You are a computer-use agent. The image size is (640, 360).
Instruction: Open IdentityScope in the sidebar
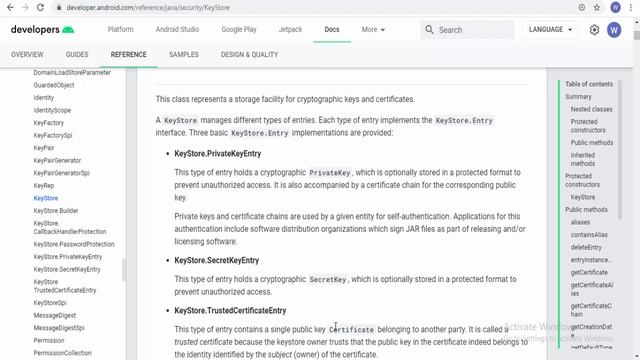[x=52, y=110]
